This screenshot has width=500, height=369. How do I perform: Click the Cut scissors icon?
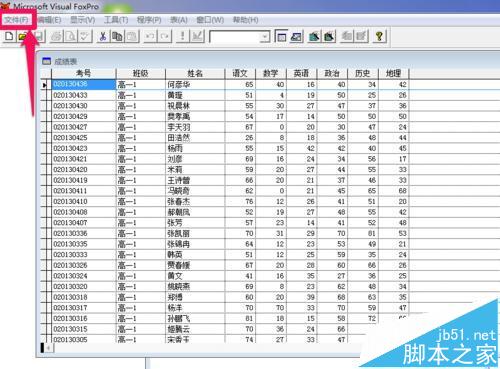click(103, 36)
